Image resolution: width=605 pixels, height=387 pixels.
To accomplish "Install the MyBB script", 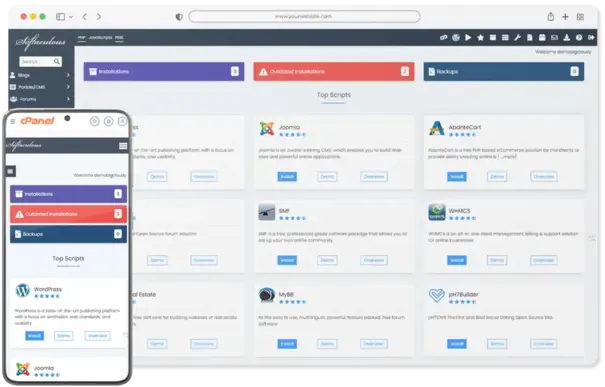I will point(287,344).
